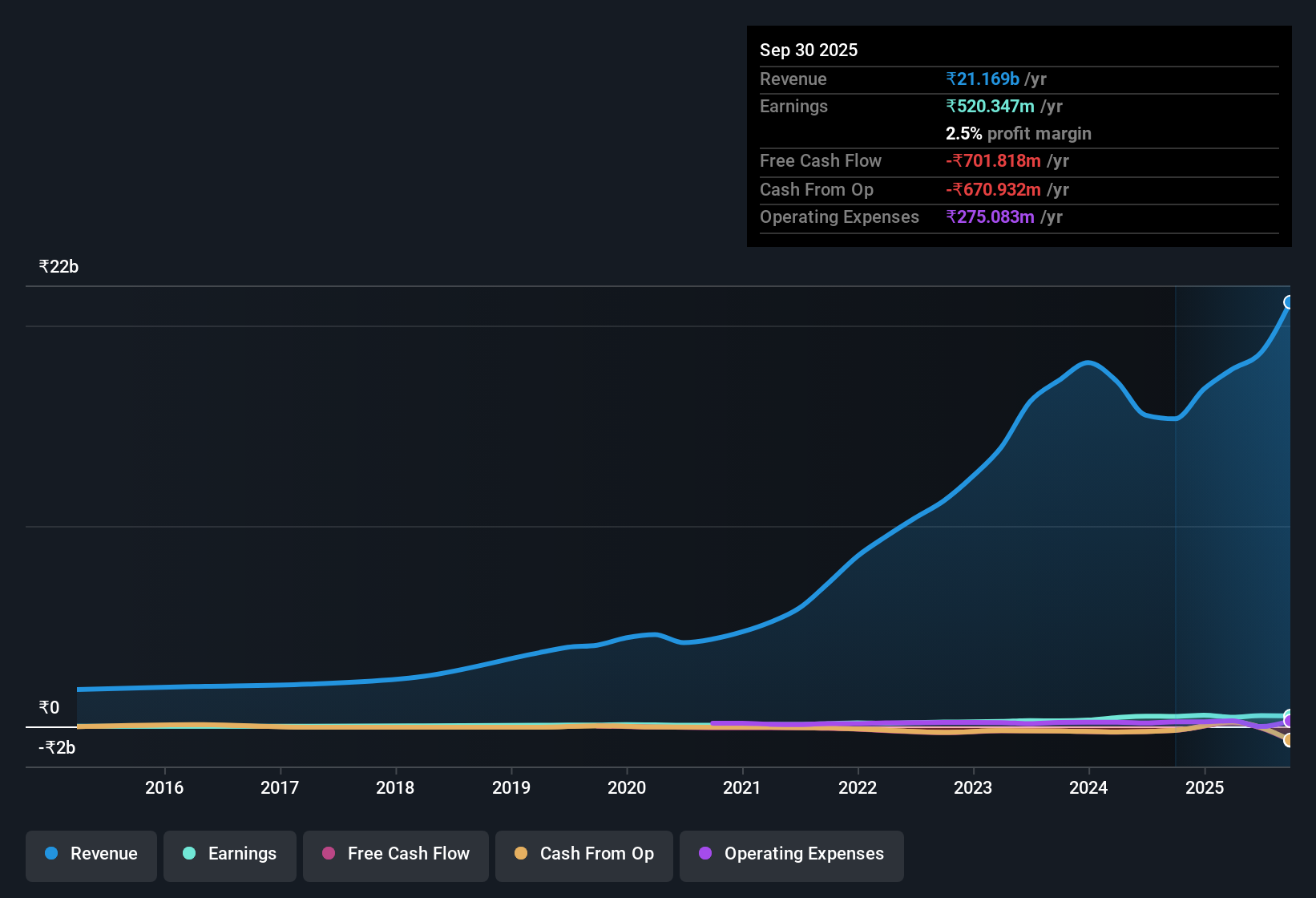
Task: Click the 2.5% profit margin text
Action: (1018, 134)
